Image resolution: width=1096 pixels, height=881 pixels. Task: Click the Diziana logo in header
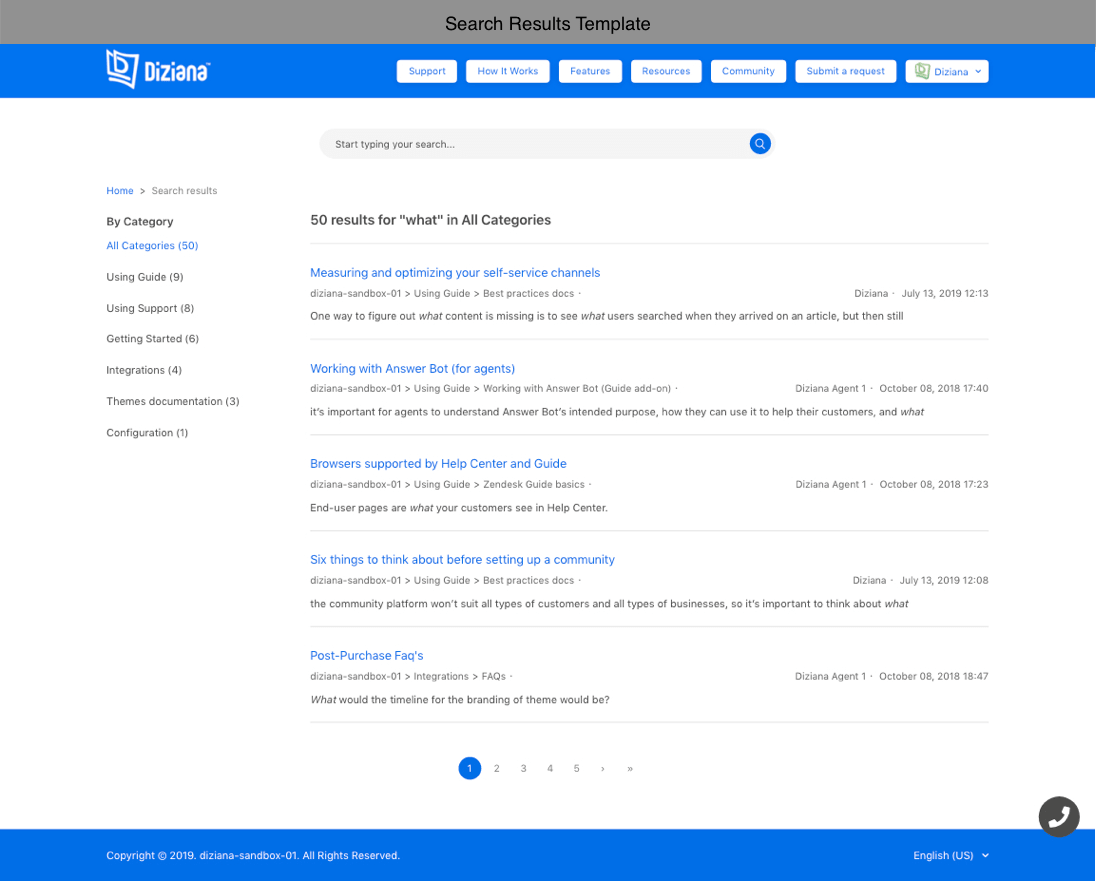pyautogui.click(x=157, y=70)
